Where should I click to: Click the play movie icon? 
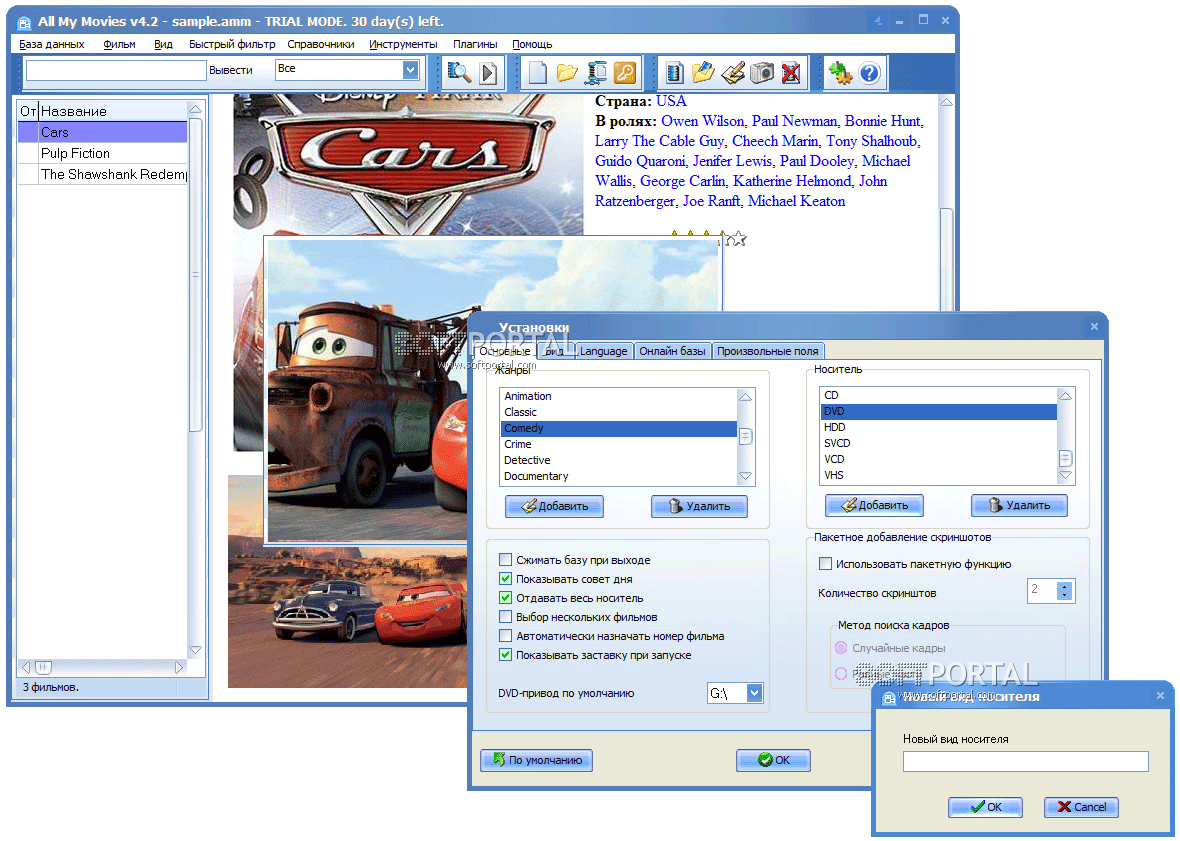pos(488,73)
